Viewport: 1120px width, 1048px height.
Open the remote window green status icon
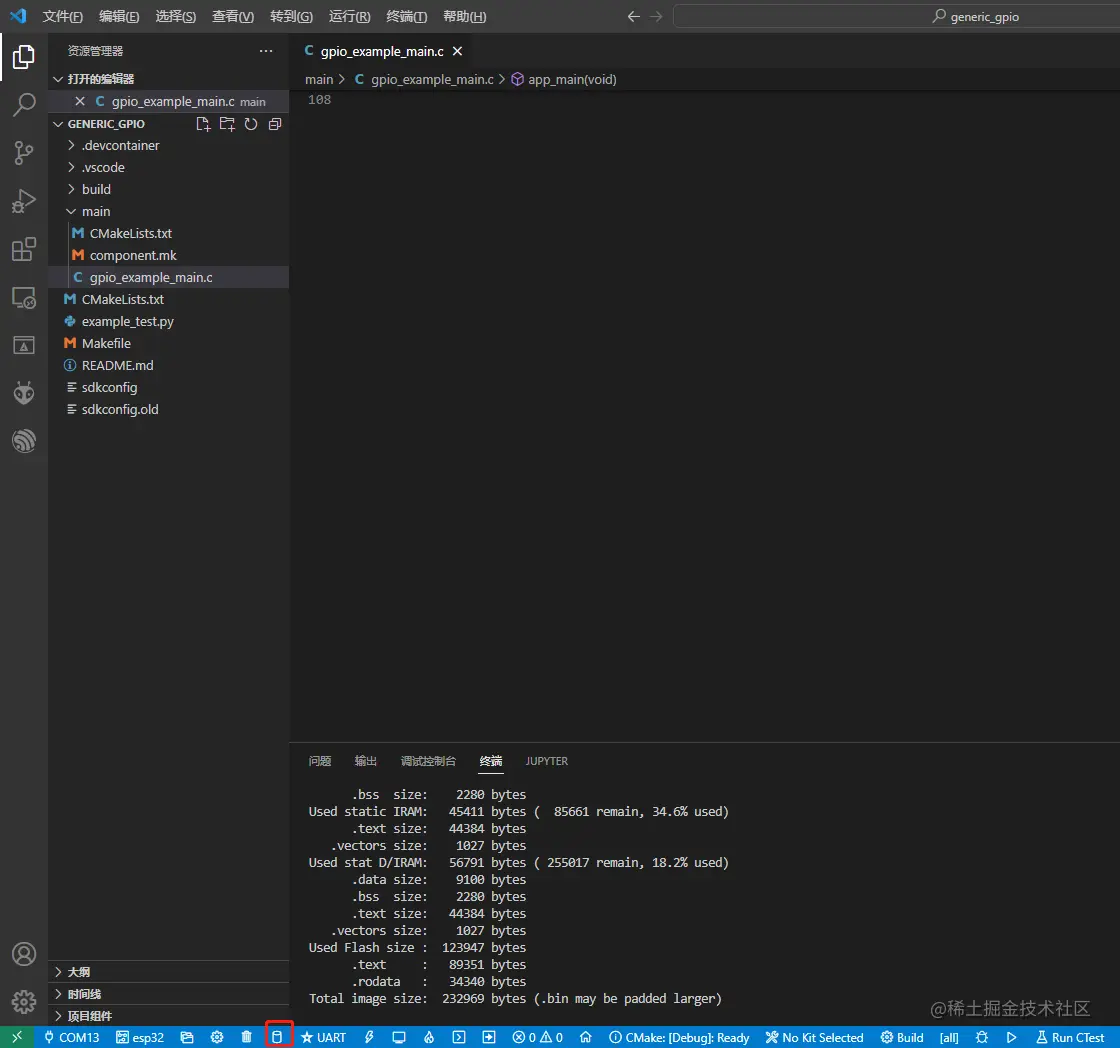pos(16,1037)
